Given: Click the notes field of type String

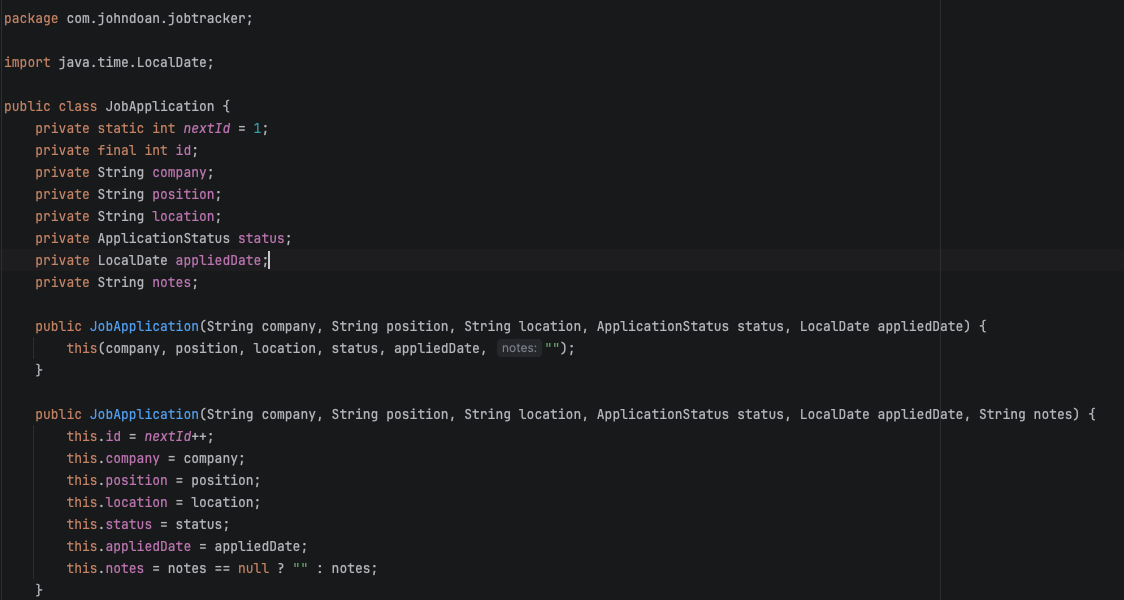Looking at the screenshot, I should pyautogui.click(x=172, y=282).
